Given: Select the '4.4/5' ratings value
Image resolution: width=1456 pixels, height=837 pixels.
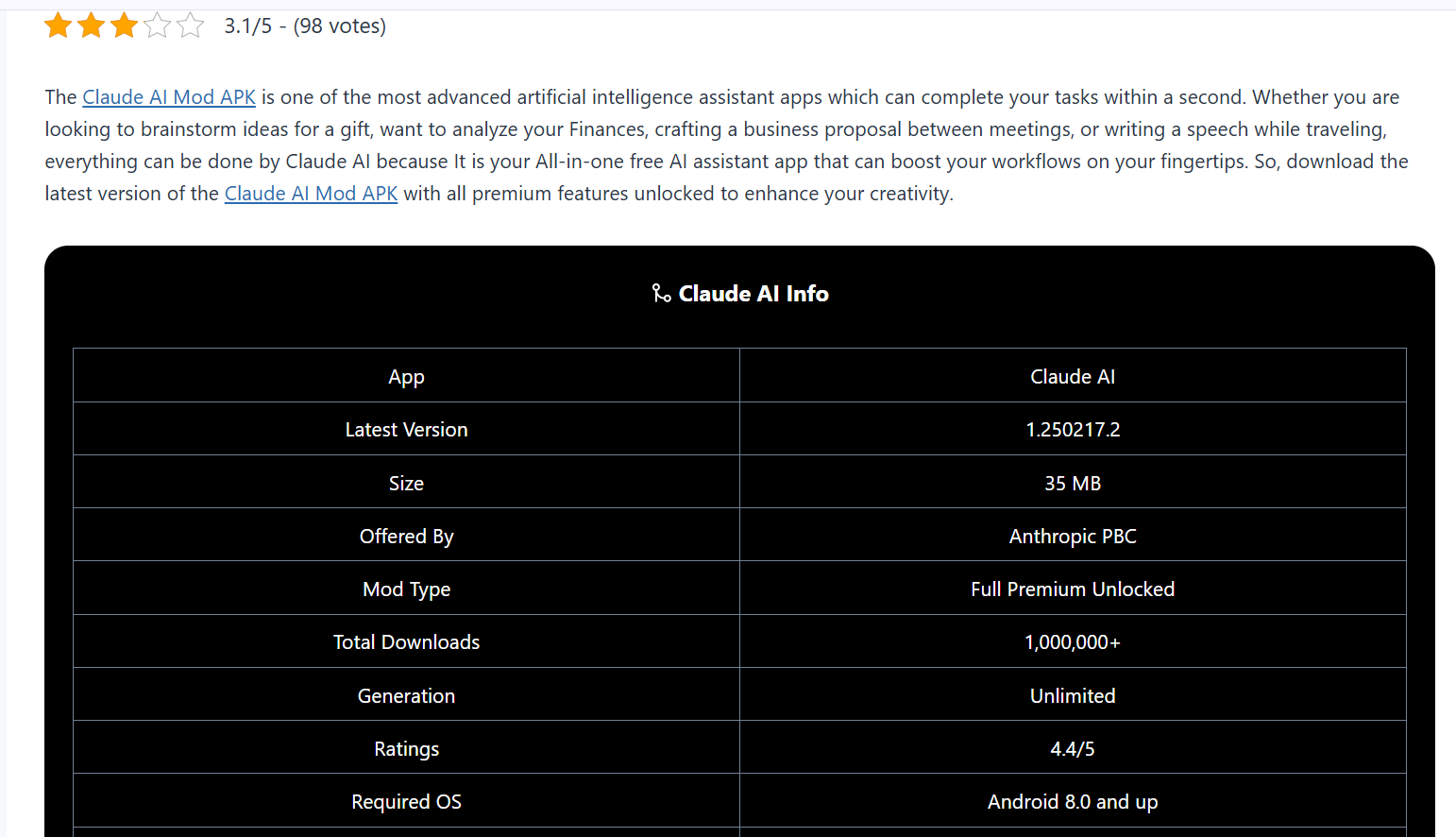Looking at the screenshot, I should coord(1073,748).
